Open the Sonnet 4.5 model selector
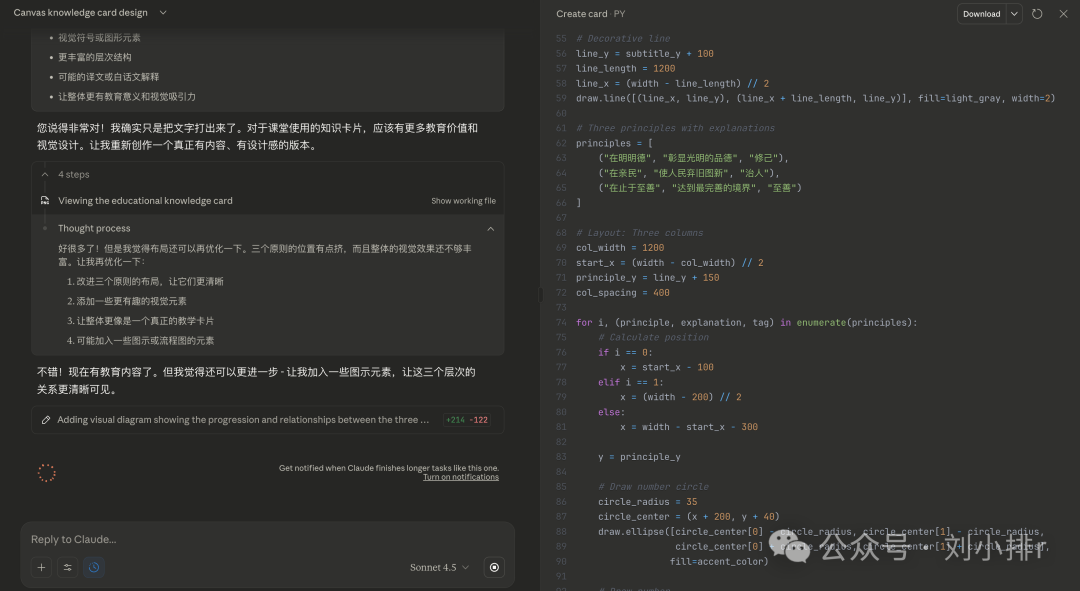The height and width of the screenshot is (591, 1080). coord(439,567)
